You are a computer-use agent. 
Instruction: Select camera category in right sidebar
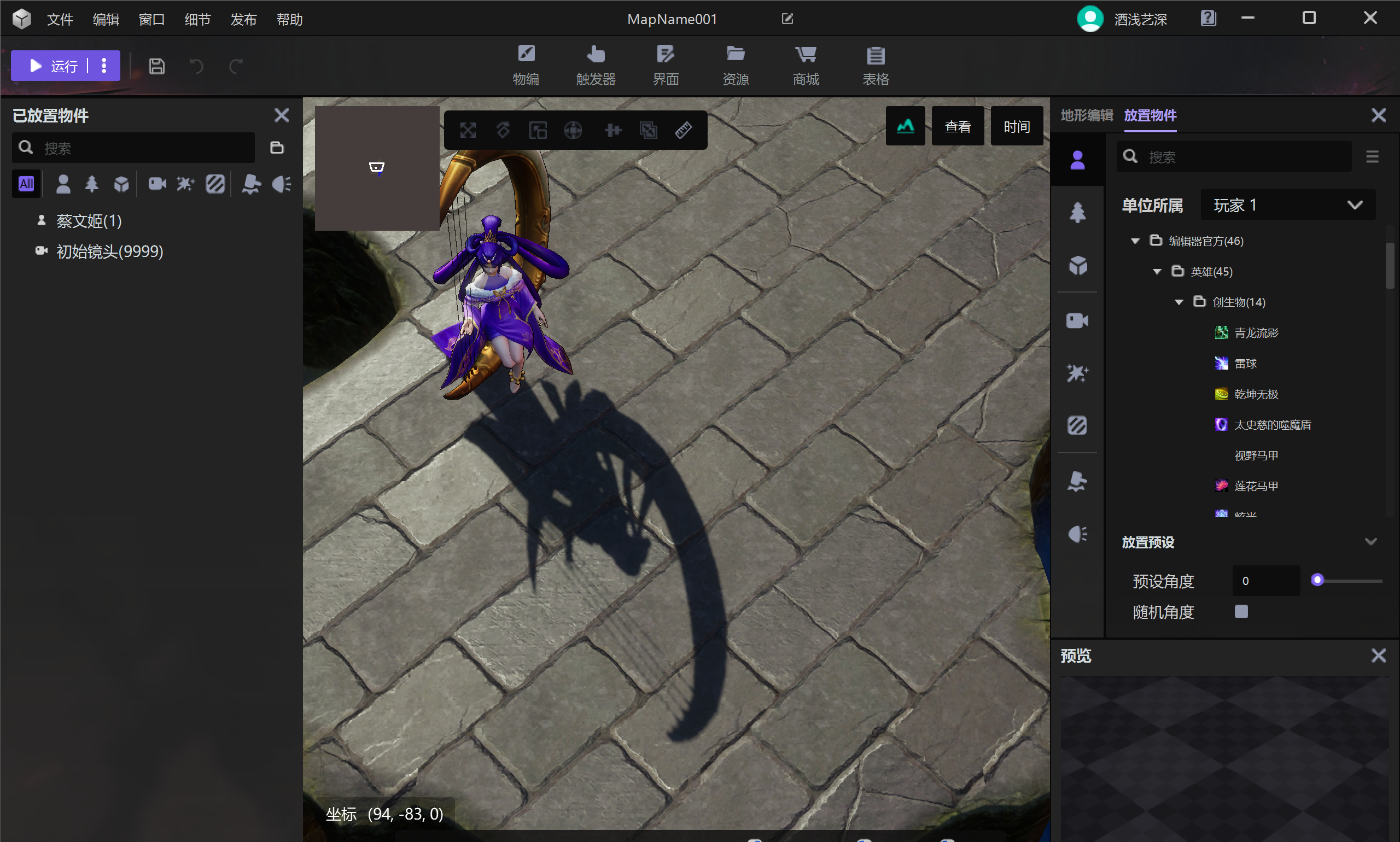coord(1077,320)
